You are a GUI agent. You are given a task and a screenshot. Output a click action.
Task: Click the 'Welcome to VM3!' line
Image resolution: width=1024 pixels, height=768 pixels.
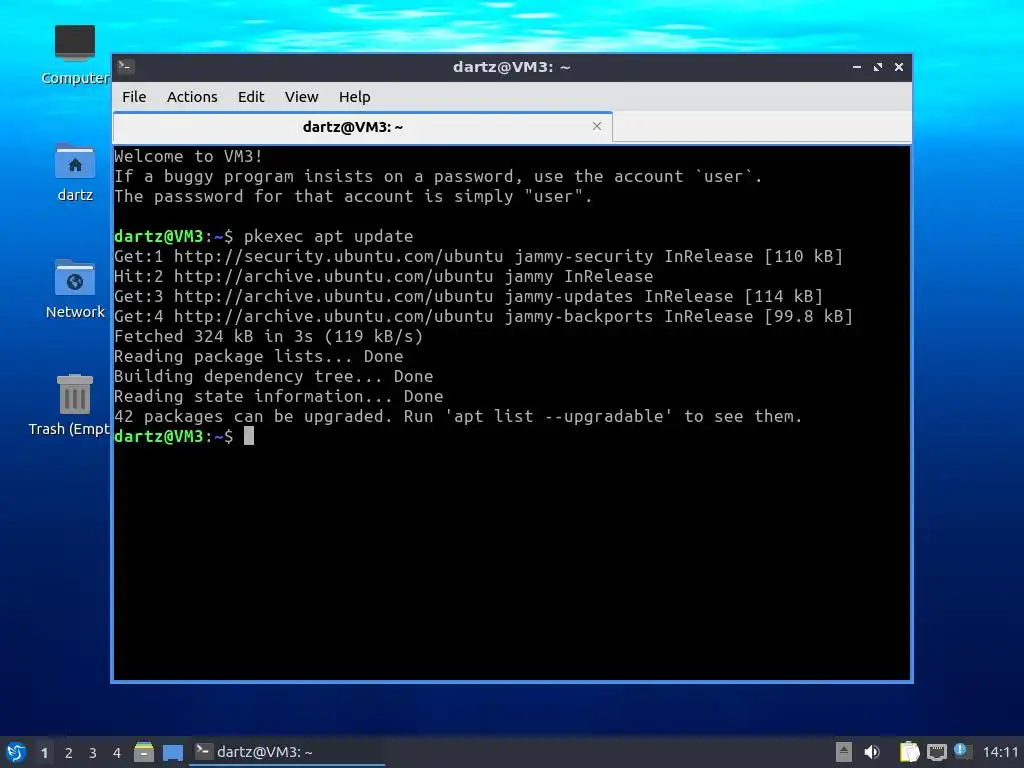[x=188, y=156]
